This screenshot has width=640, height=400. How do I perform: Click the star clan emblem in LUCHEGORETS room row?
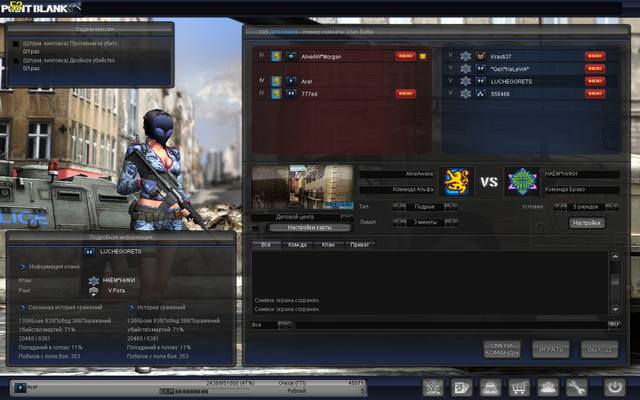[465, 81]
